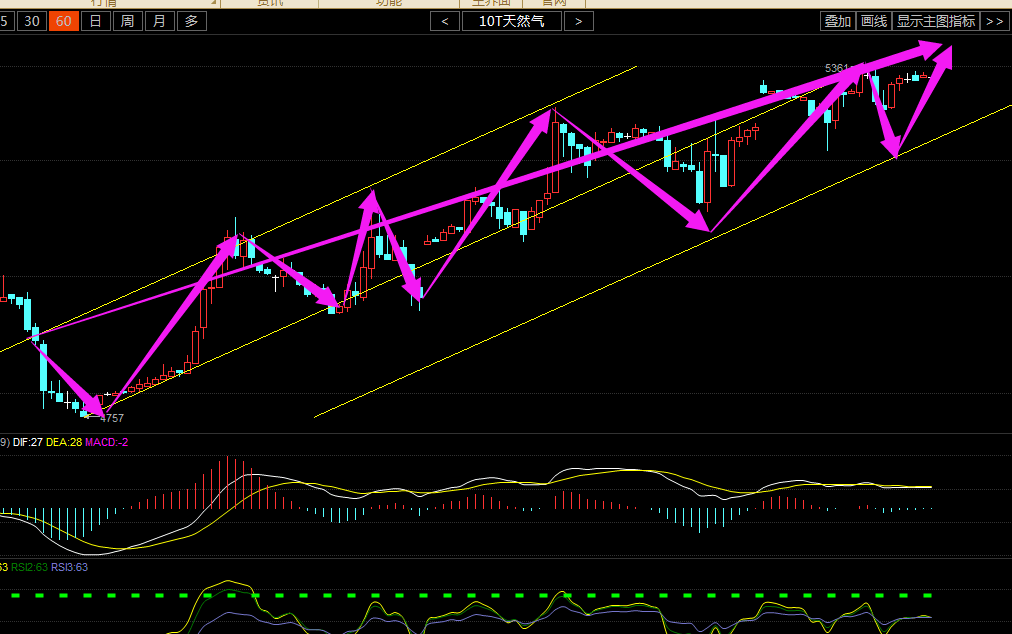
Task: Click the 5361 high price marker
Action: [x=836, y=69]
